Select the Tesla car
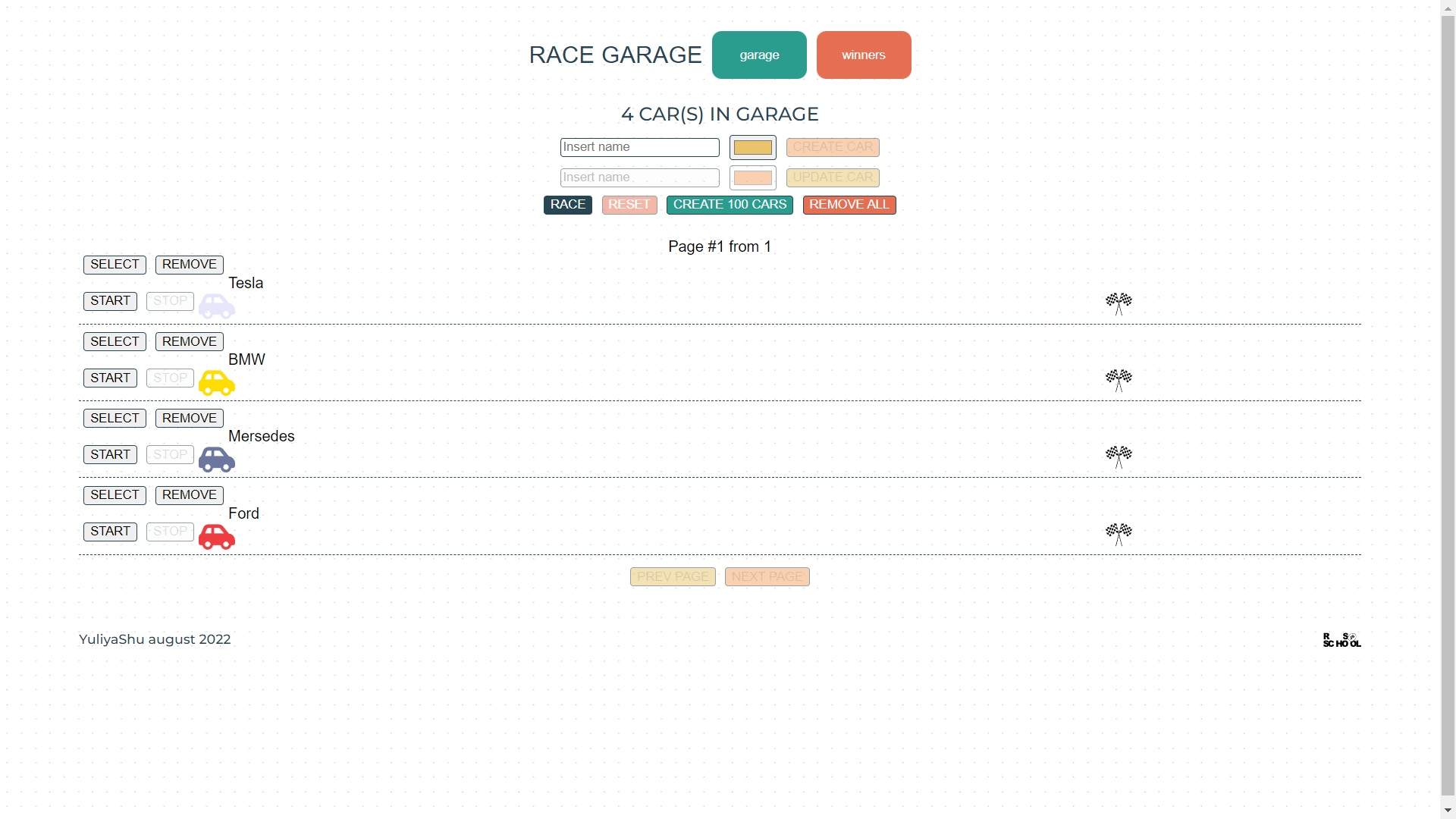Image resolution: width=1456 pixels, height=819 pixels. coord(115,265)
